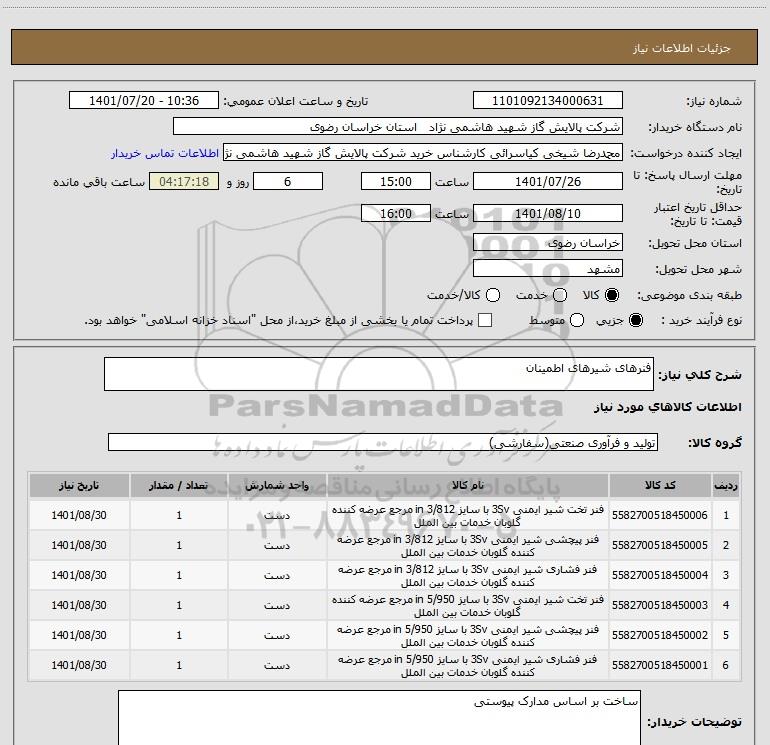Image resolution: width=770 pixels, height=745 pixels.
Task: Click the date 1401/08/30 in row 1
Action: tap(79, 515)
